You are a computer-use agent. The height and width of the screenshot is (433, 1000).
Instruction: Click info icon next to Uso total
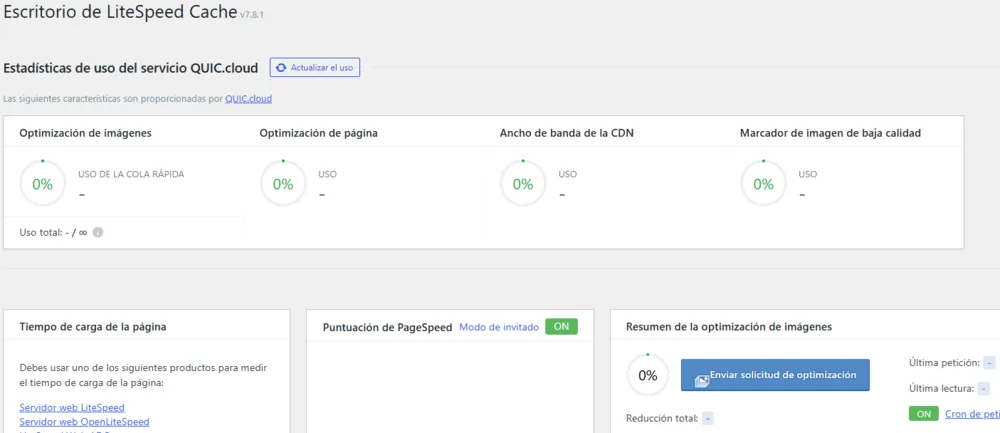tap(98, 233)
